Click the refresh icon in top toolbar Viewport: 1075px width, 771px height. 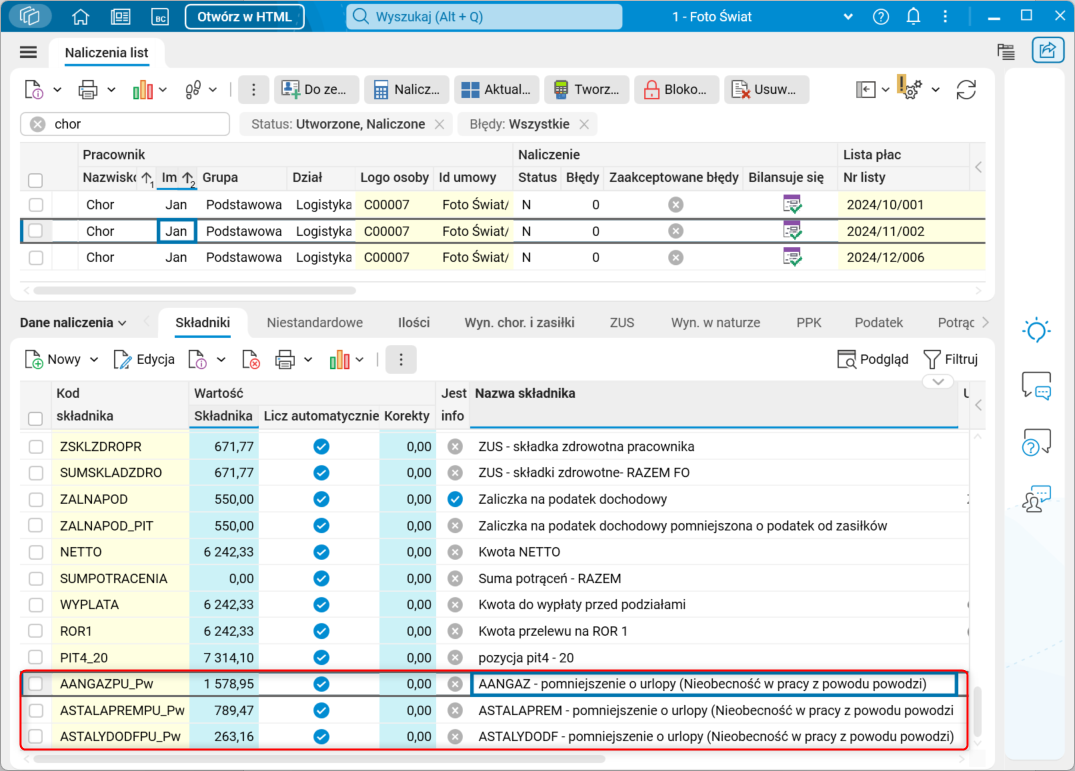tap(966, 90)
